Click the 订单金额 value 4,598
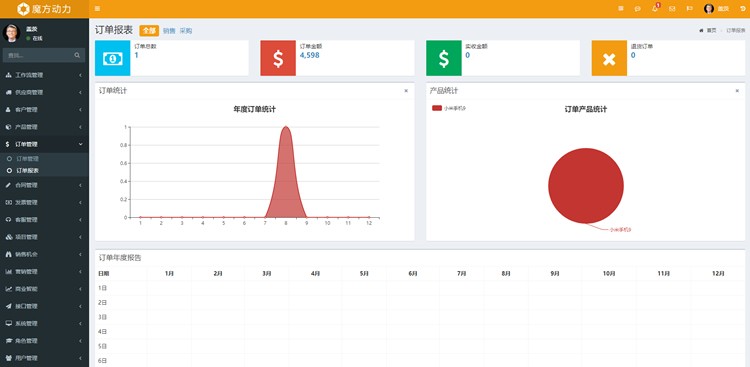The height and width of the screenshot is (367, 750). [x=309, y=55]
